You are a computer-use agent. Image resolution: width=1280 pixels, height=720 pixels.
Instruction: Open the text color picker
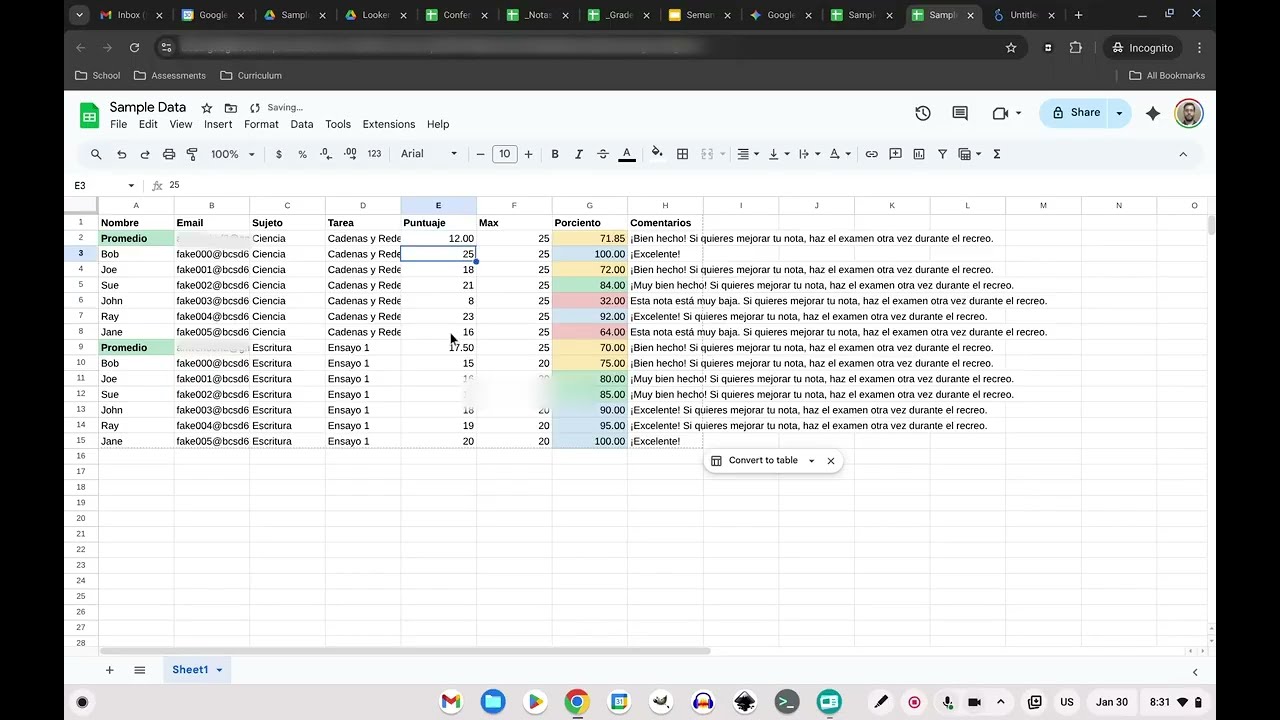tap(627, 154)
